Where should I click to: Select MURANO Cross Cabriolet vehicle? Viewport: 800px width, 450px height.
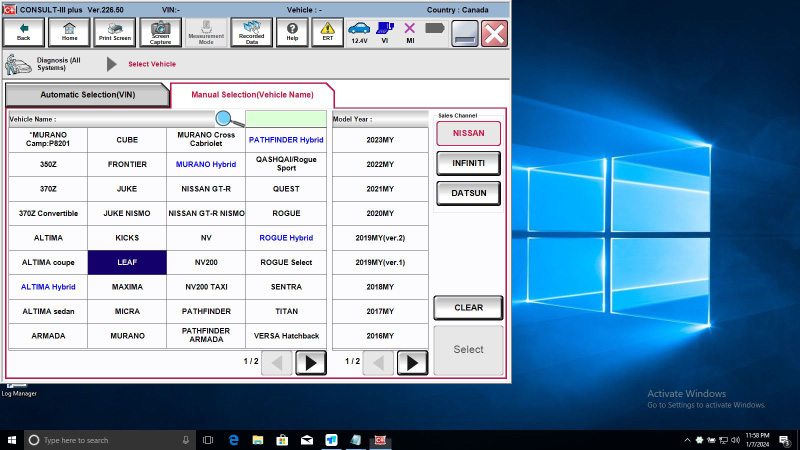point(206,140)
